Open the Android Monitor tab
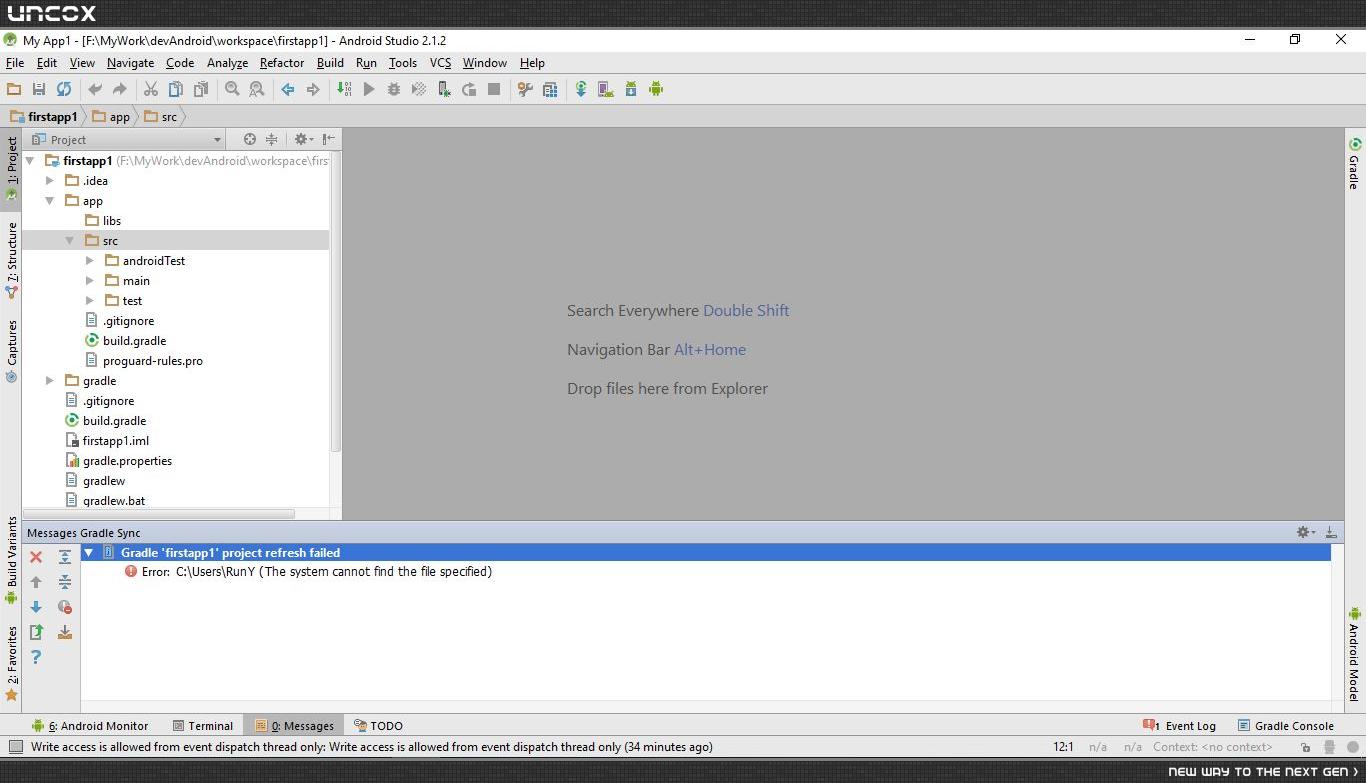This screenshot has width=1366, height=783. point(90,726)
